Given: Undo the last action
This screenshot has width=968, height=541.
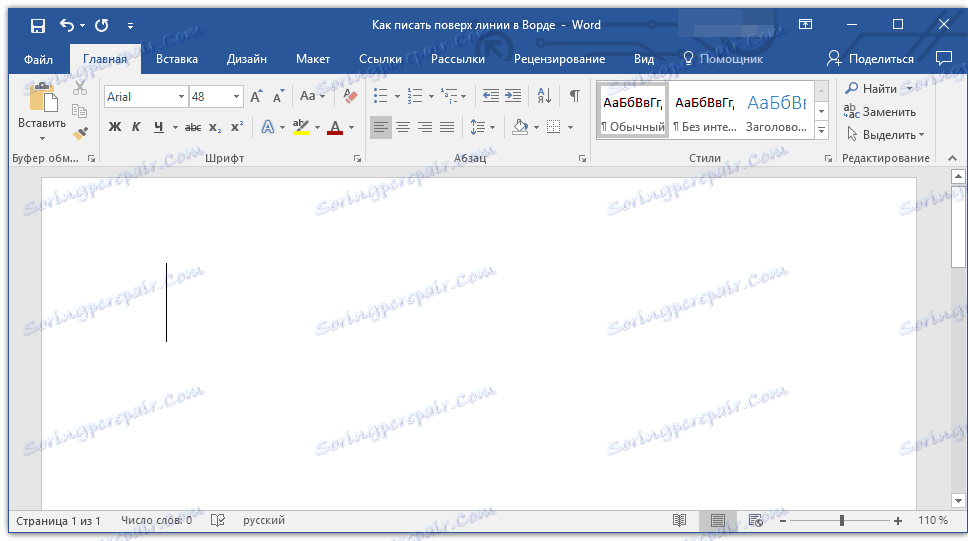Looking at the screenshot, I should [x=67, y=25].
